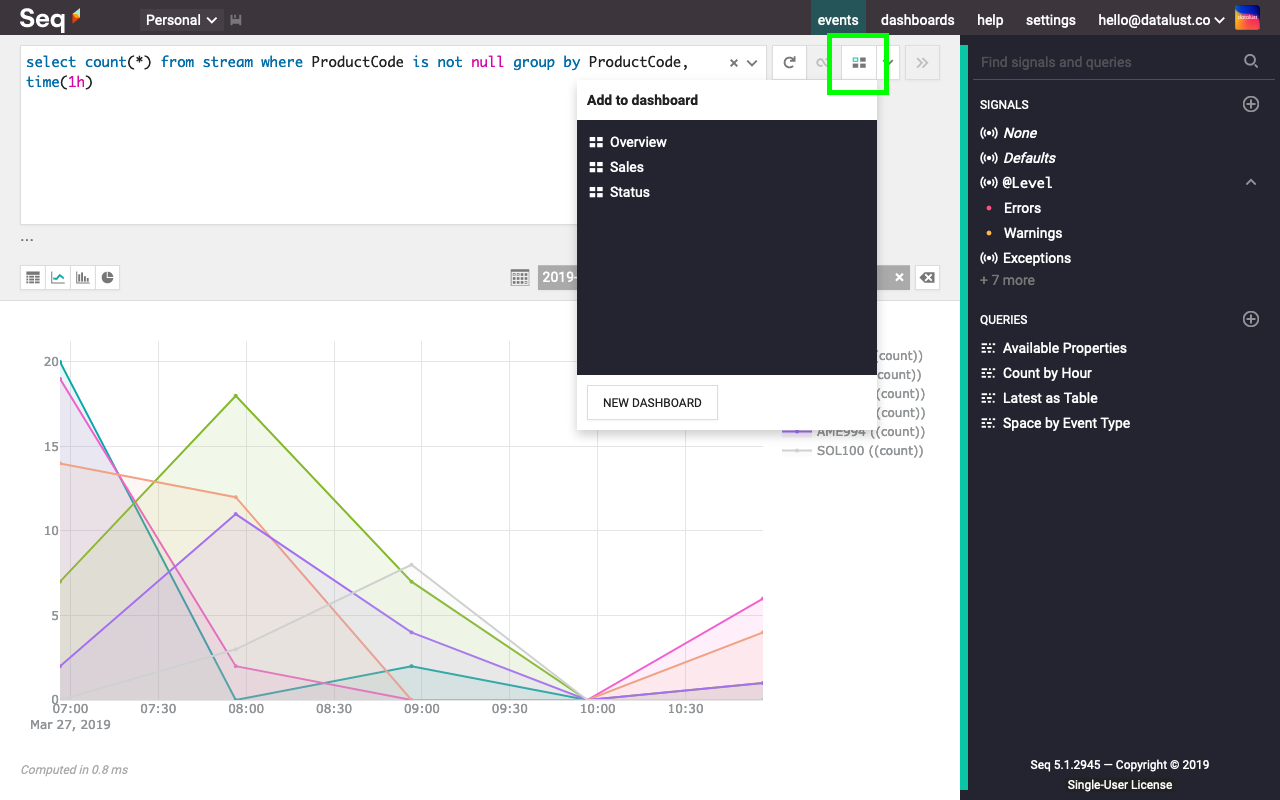This screenshot has height=800, width=1280.
Task: Add a new query with plus icon
Action: [x=1251, y=319]
